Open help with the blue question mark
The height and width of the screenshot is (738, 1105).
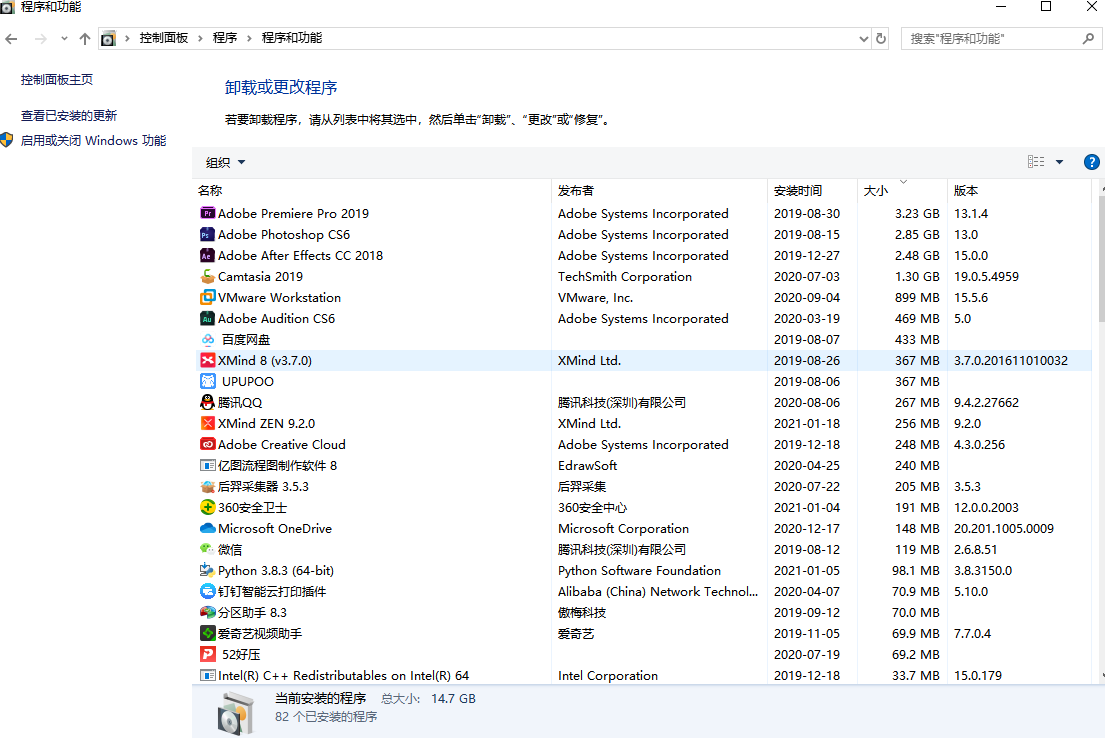(x=1091, y=162)
